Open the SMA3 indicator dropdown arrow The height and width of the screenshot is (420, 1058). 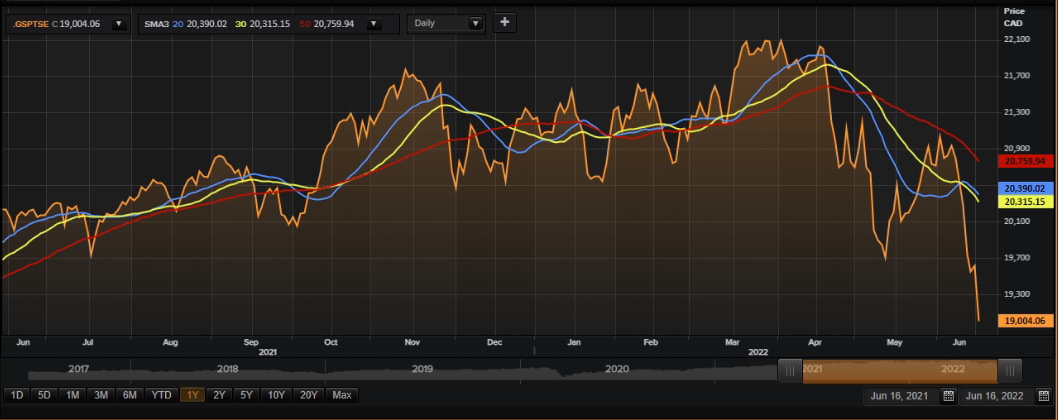pyautogui.click(x=372, y=24)
